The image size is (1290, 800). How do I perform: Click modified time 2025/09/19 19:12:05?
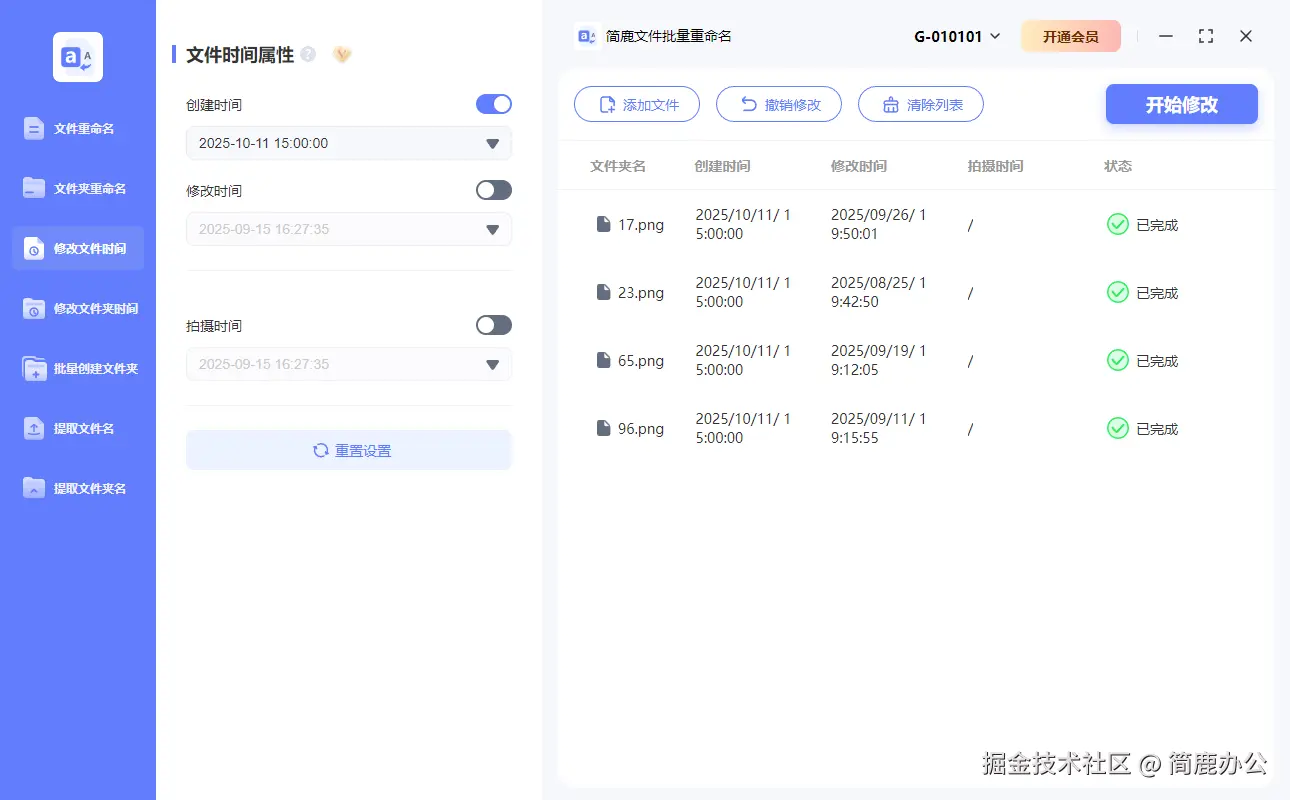coord(879,360)
